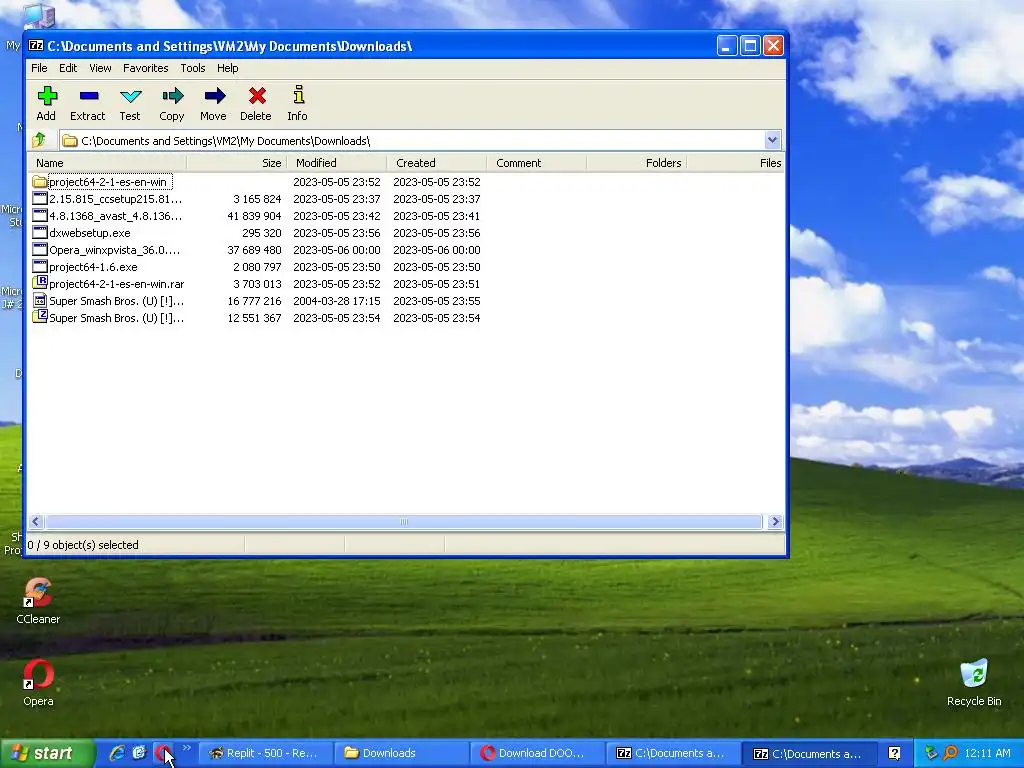Click the address path input field
This screenshot has width=1024, height=768.
[x=413, y=140]
